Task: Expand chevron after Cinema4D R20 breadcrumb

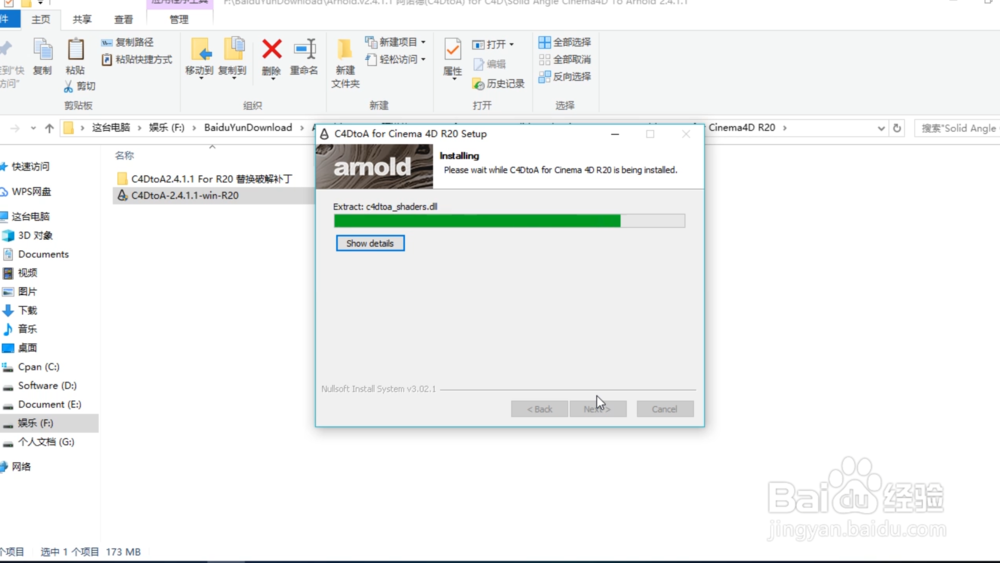Action: pyautogui.click(x=784, y=128)
